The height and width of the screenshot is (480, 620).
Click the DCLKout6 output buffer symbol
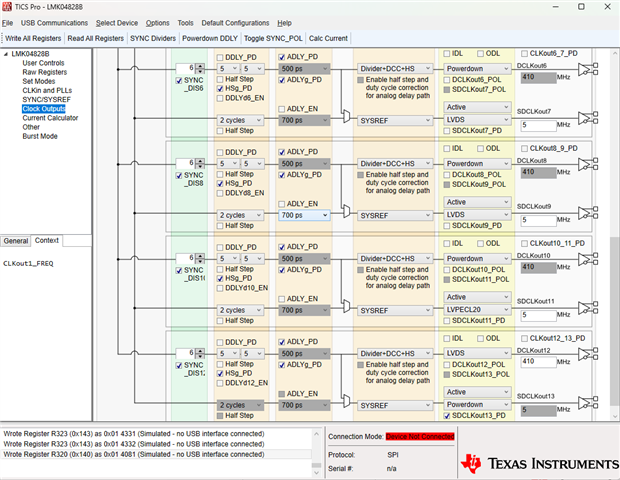coord(588,69)
